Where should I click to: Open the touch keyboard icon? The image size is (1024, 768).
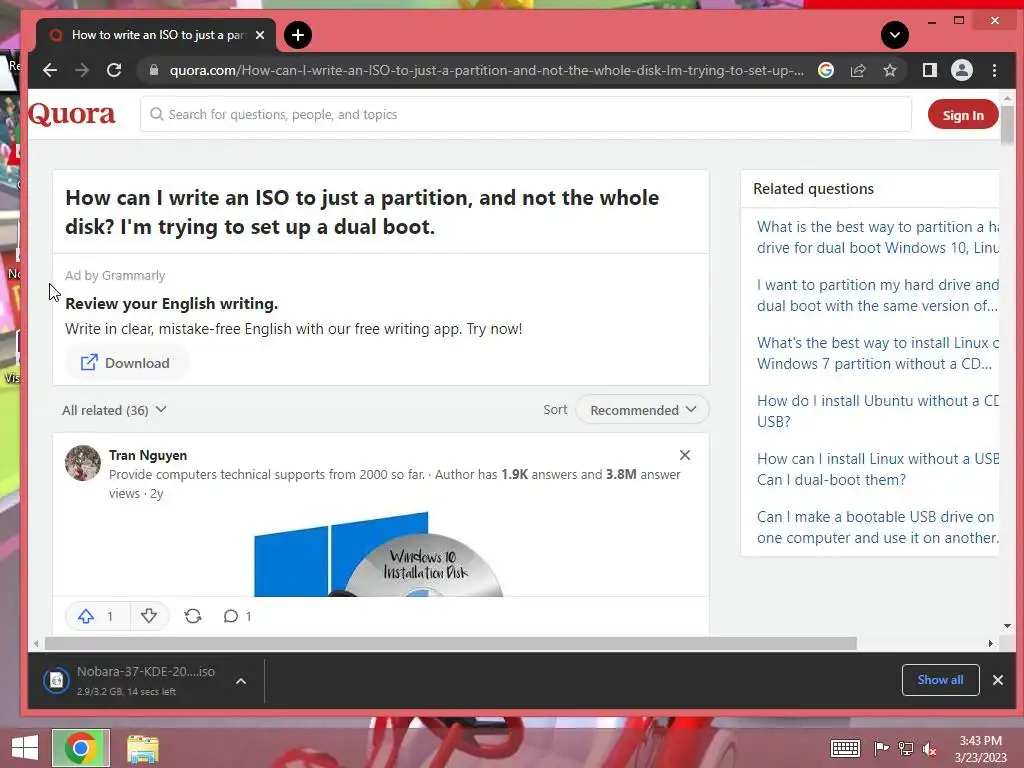point(845,748)
